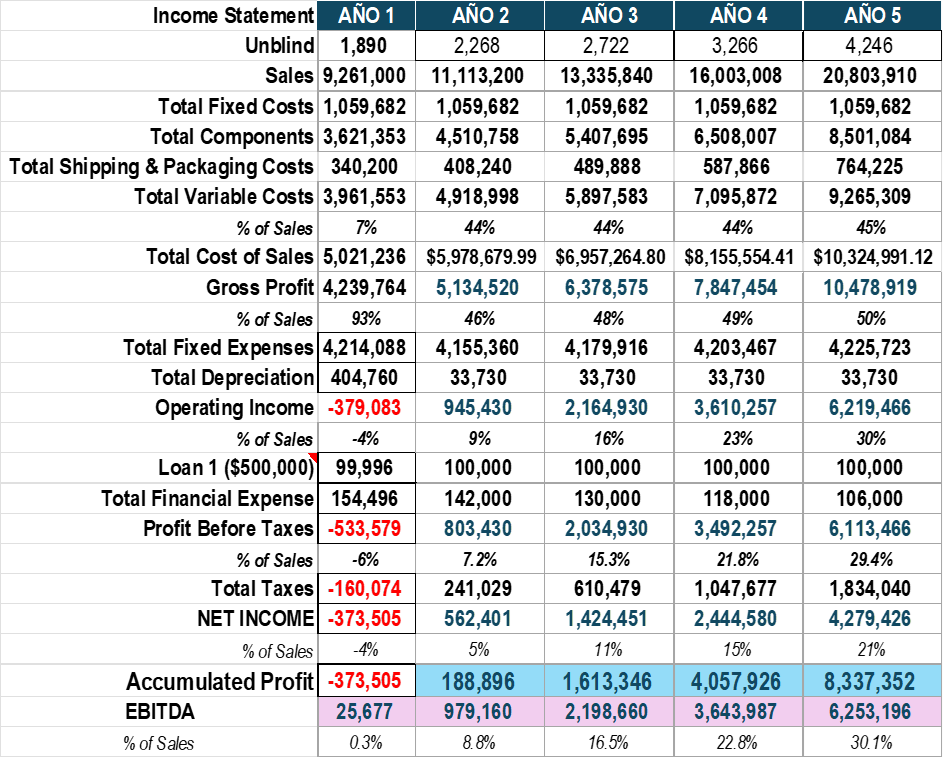Viewport: 943px width, 758px height.
Task: Select the AÑO 1 column header
Action: (x=366, y=16)
